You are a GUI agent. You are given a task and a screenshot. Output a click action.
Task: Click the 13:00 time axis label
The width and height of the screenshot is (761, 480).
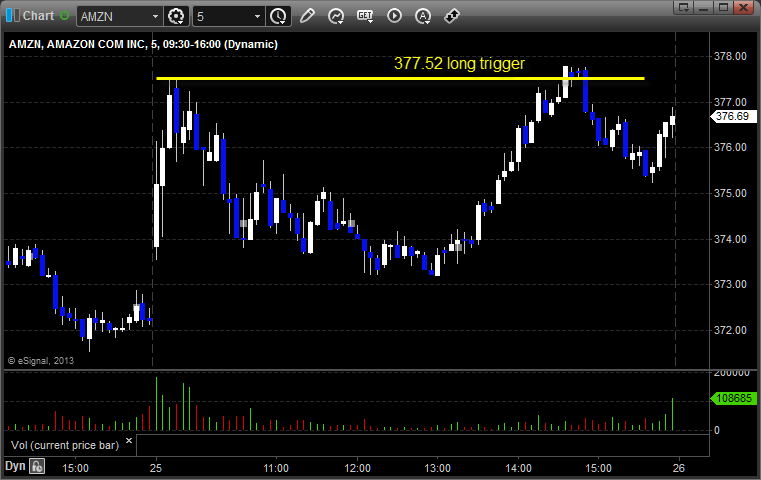point(438,468)
